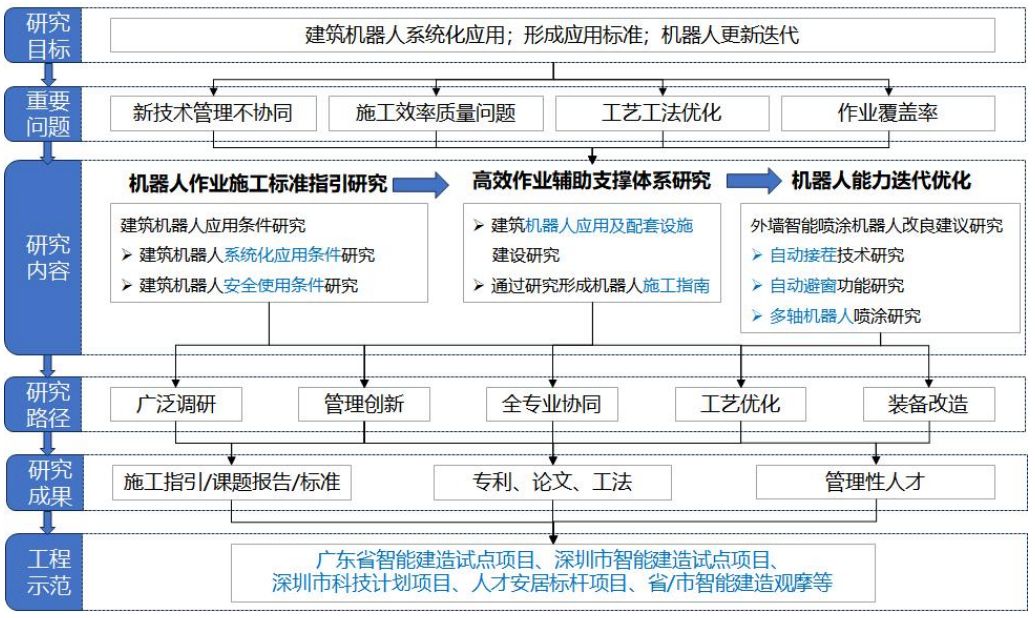Select the 建筑机器人系统化应用 goal box

[552, 35]
